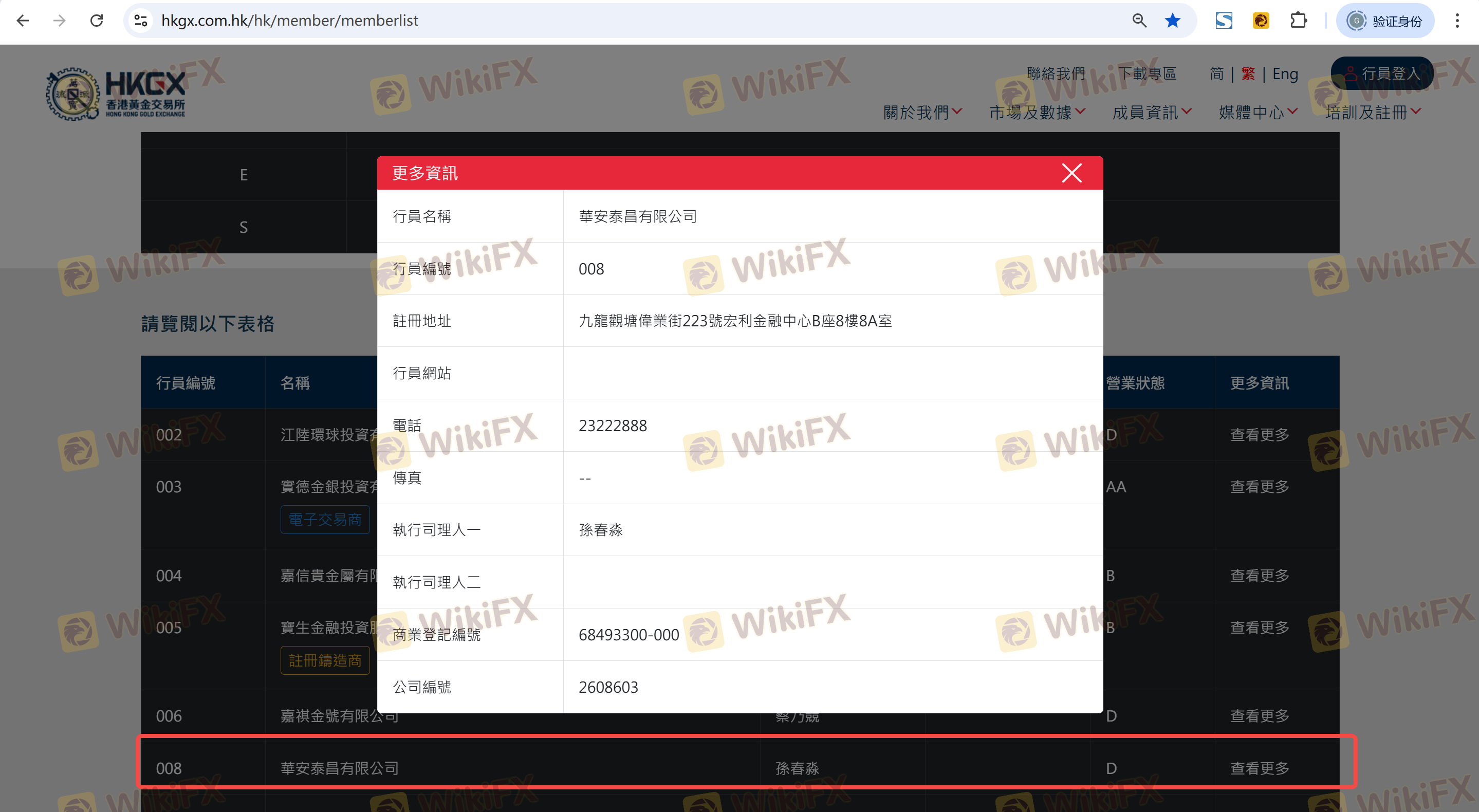Close the 更多資訊 popup dialog
1479x812 pixels.
click(1071, 173)
